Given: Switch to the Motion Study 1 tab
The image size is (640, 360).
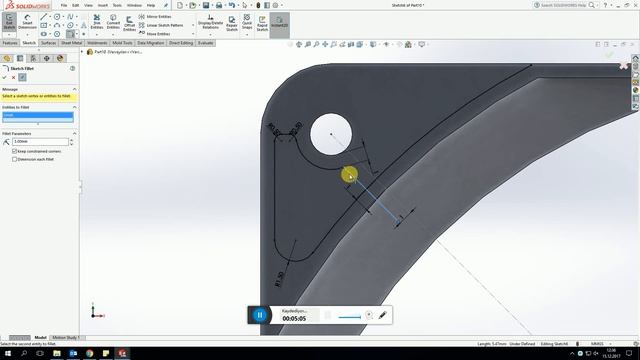Looking at the screenshot, I should 66,338.
